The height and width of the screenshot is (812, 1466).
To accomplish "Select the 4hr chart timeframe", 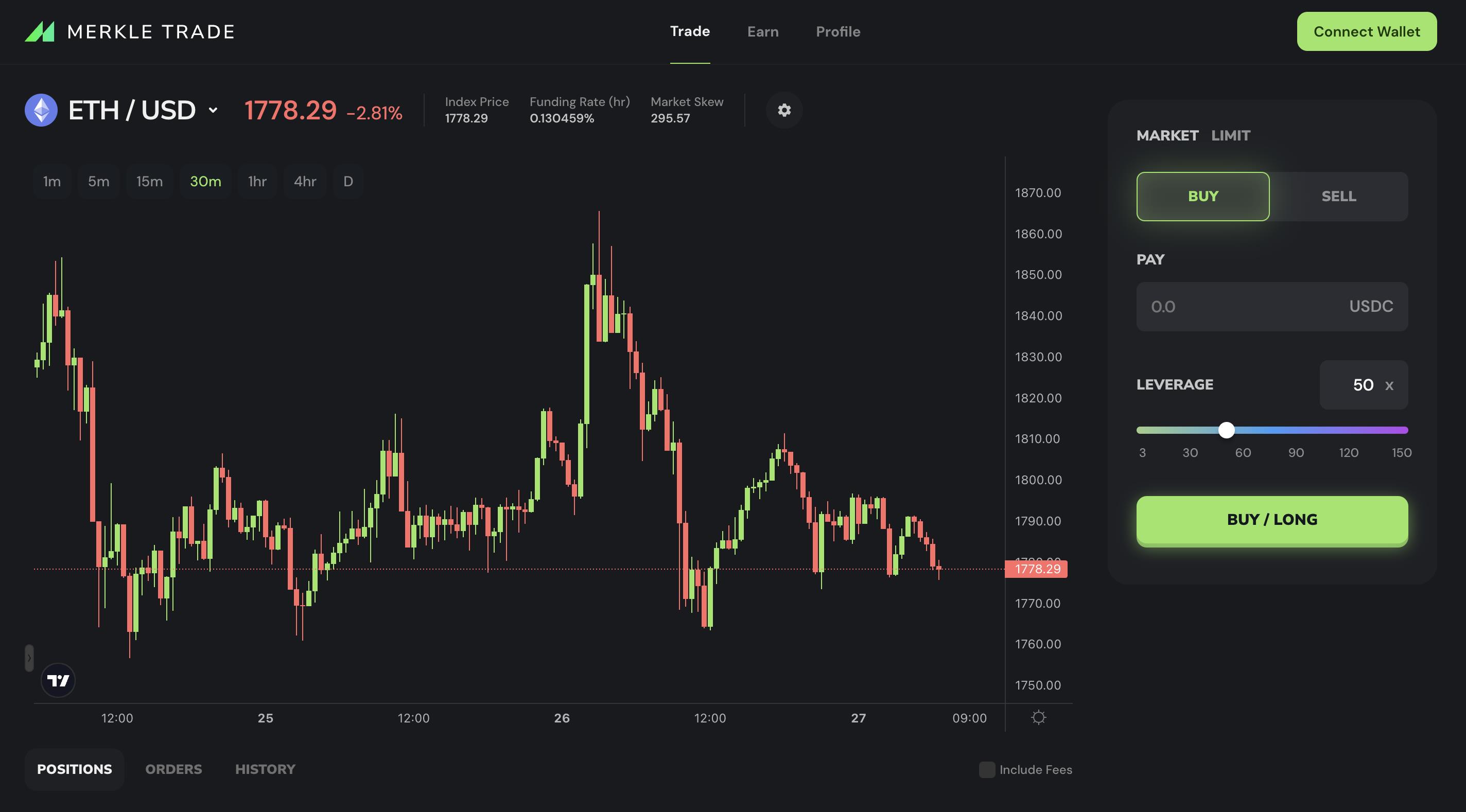I will pos(304,182).
